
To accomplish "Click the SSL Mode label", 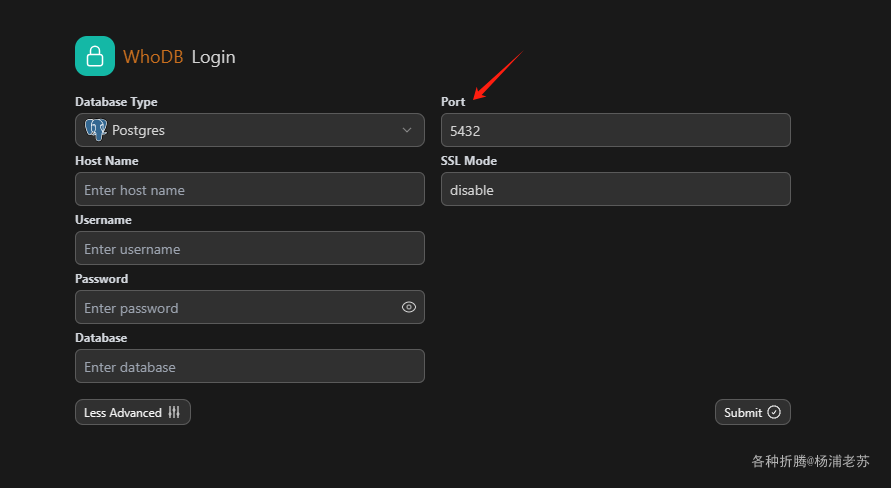I will point(469,161).
